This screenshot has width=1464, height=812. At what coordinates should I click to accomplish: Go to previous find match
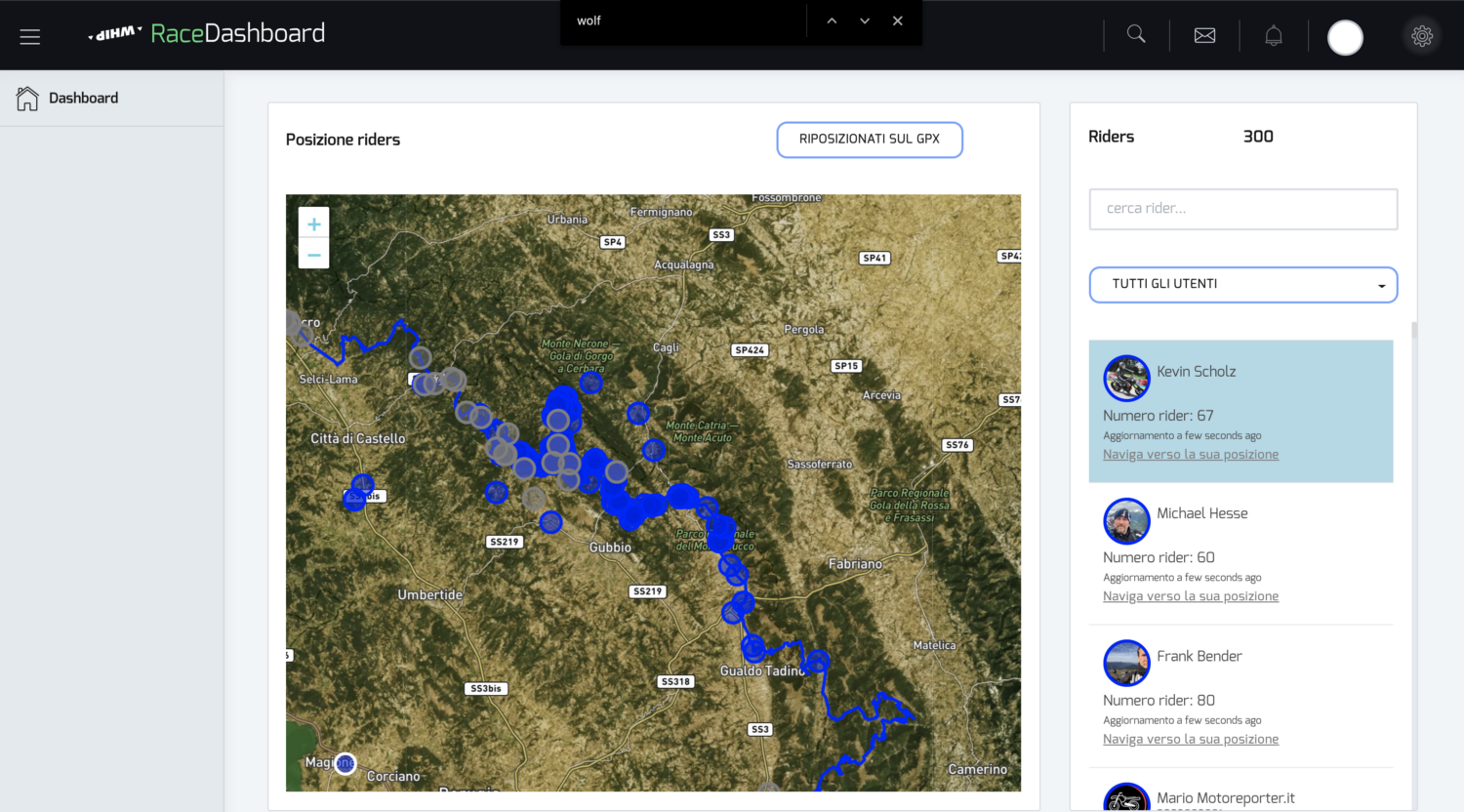point(832,20)
